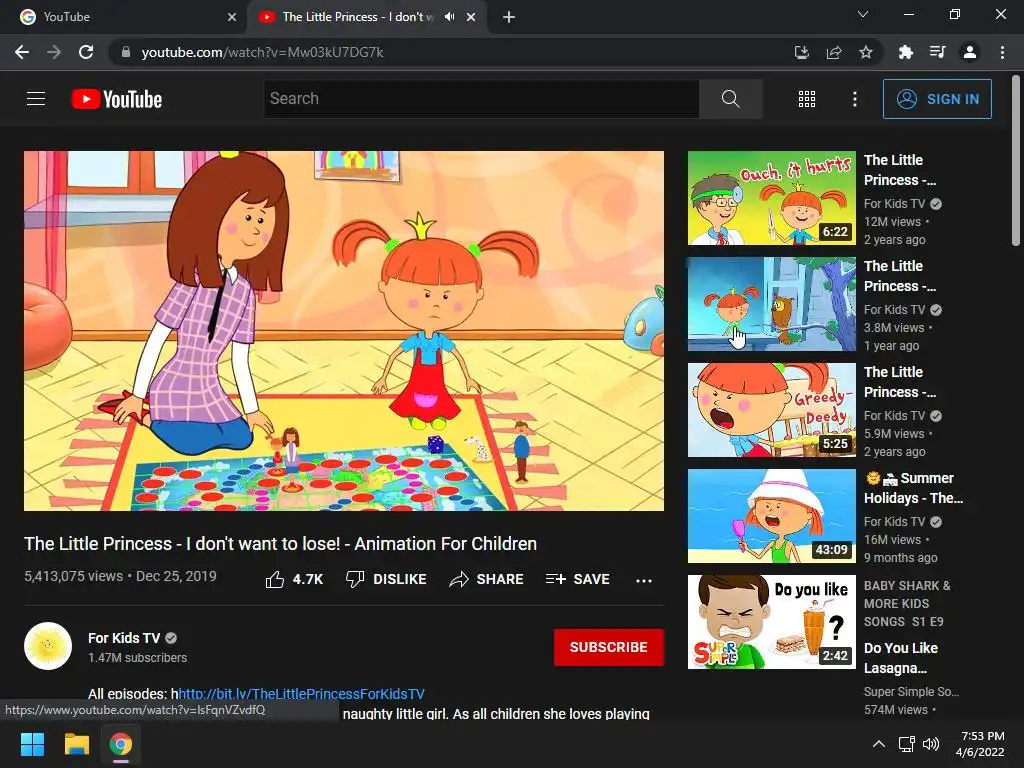The image size is (1024, 768).
Task: Click the video title text
Action: pos(280,543)
